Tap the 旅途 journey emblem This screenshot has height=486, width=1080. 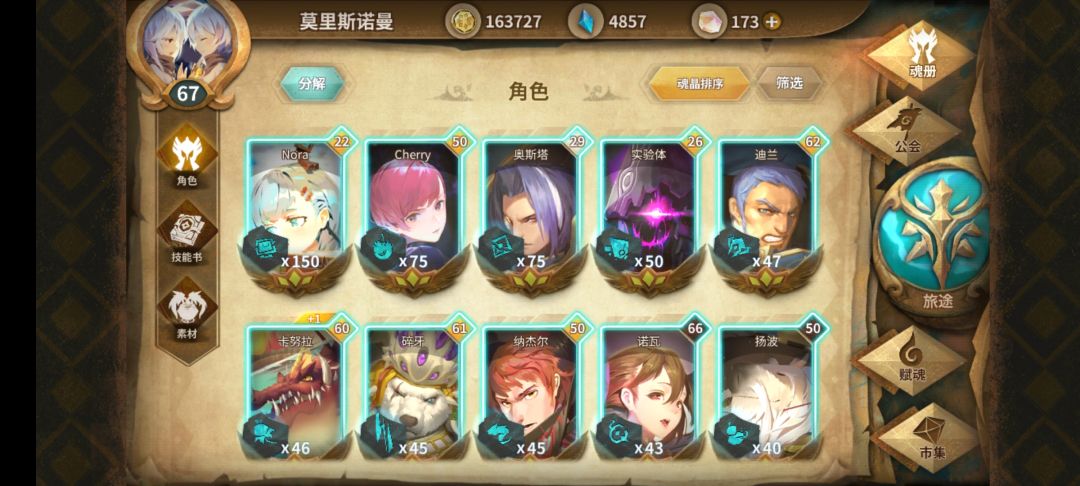pos(932,242)
